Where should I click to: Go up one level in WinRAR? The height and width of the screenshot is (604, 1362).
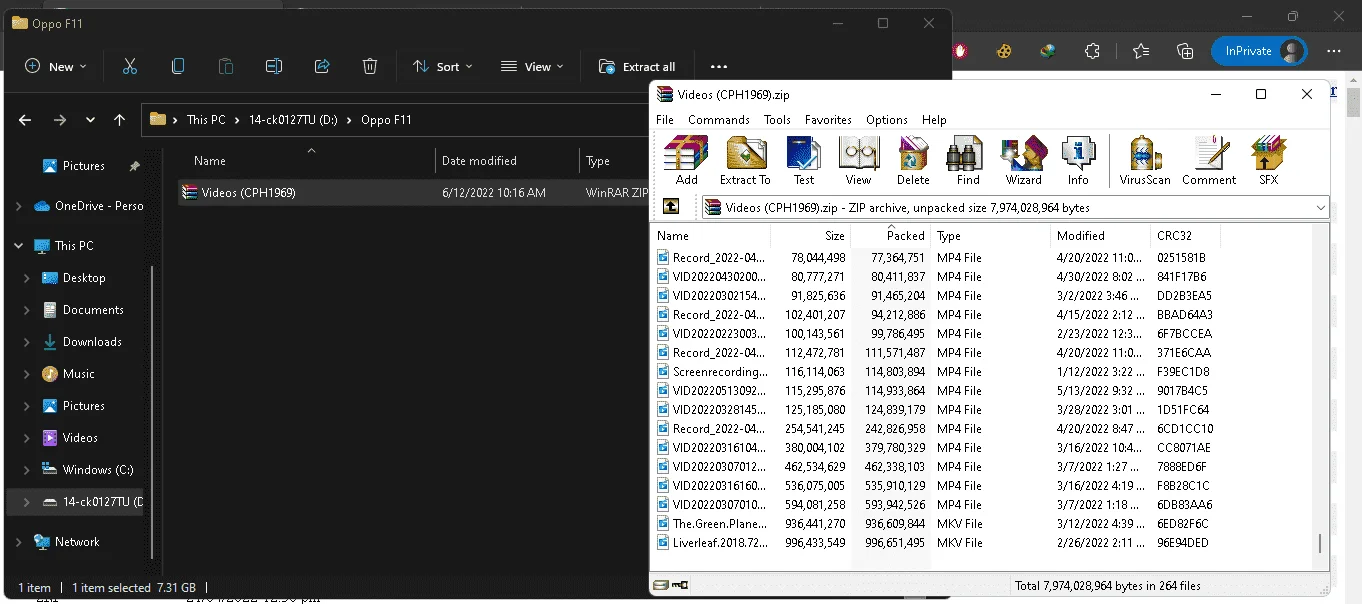(x=671, y=207)
